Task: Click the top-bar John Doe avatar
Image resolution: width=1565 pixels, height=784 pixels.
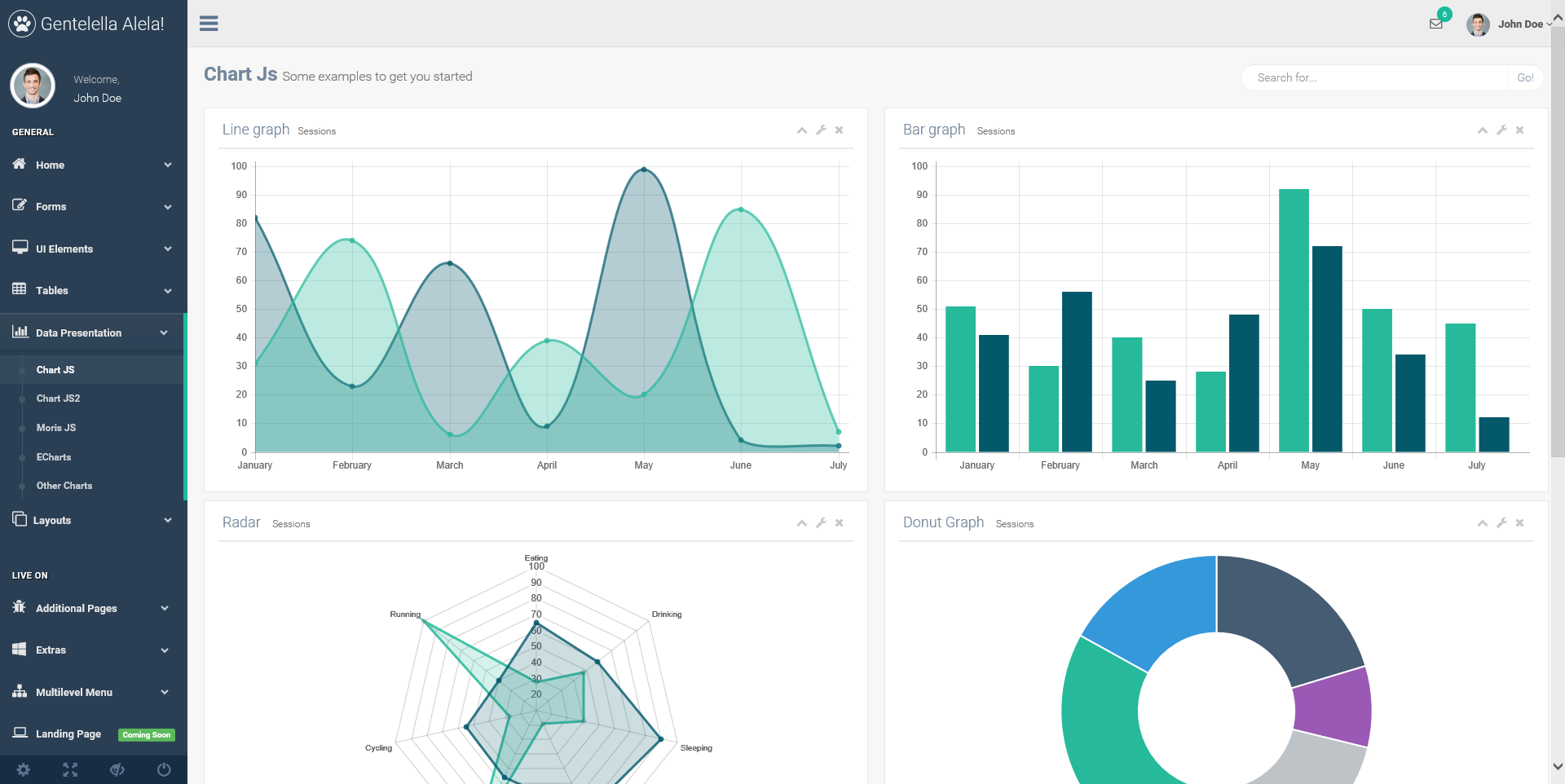Action: (1478, 24)
